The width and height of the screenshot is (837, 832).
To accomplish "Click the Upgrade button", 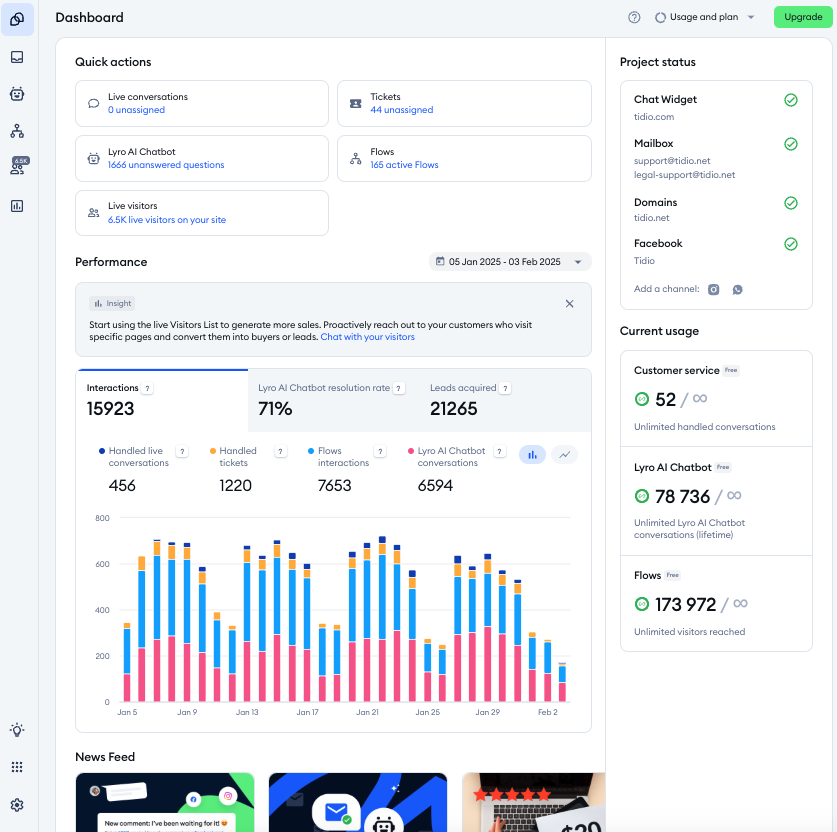I will coord(803,17).
